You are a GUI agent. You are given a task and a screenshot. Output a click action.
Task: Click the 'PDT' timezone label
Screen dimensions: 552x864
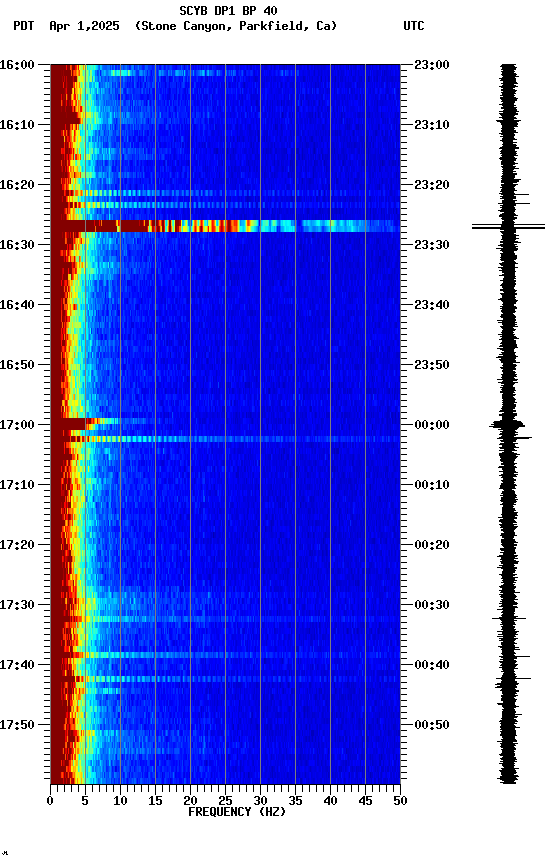(x=24, y=26)
